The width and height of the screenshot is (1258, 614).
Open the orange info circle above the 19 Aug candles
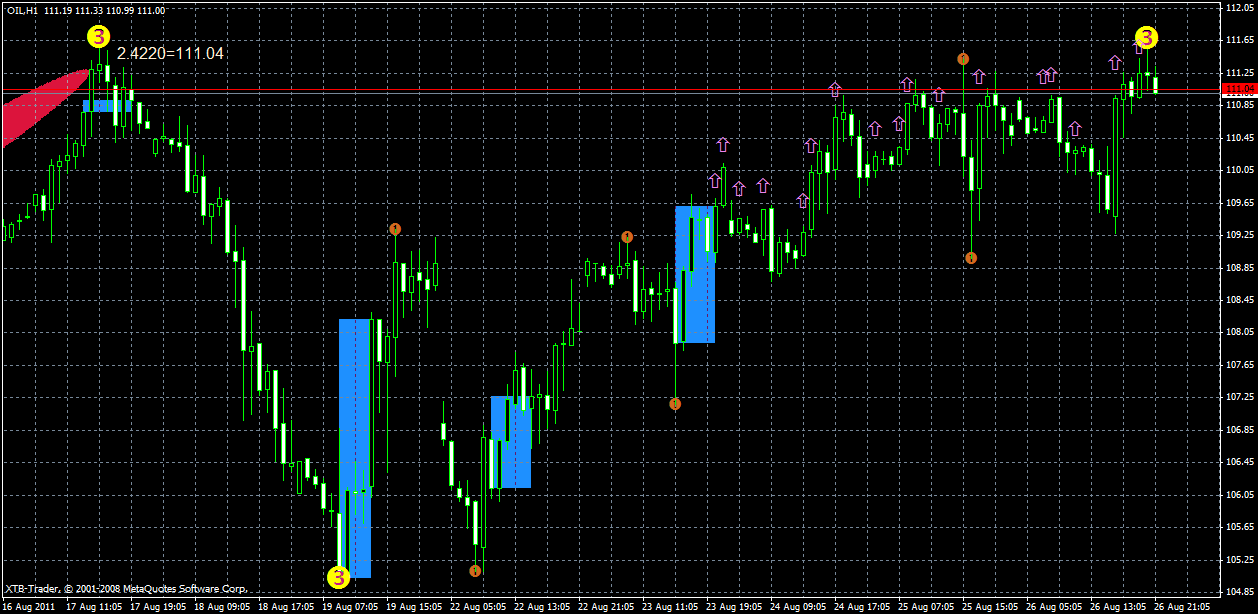click(396, 227)
